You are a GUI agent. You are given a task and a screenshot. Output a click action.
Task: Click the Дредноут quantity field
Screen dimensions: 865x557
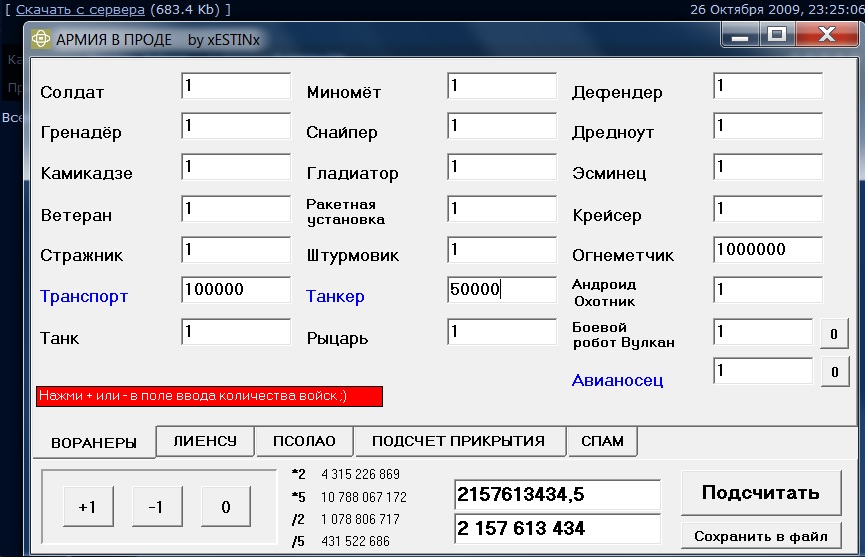[768, 126]
